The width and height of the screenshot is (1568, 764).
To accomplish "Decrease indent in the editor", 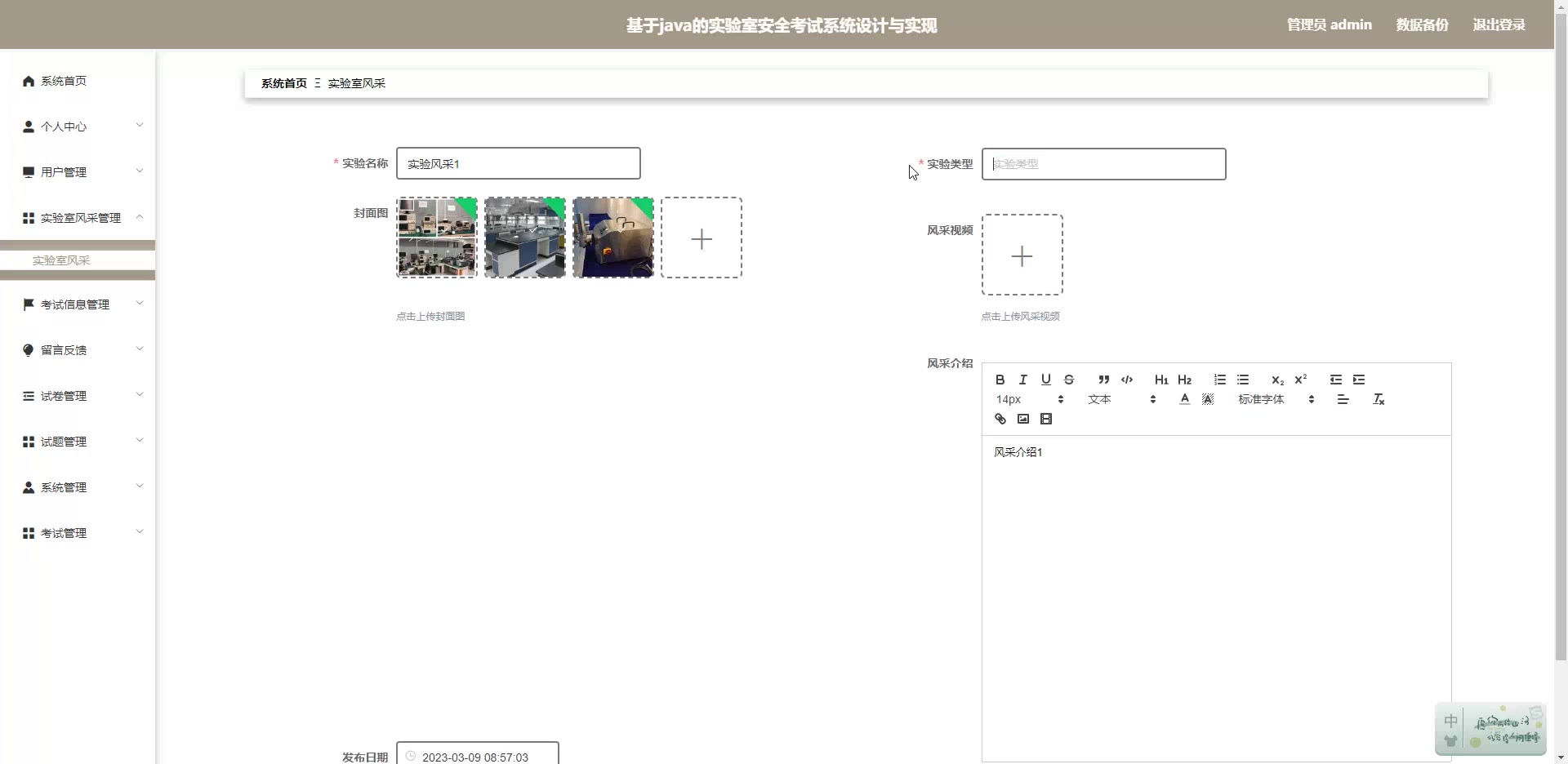I will [x=1335, y=380].
